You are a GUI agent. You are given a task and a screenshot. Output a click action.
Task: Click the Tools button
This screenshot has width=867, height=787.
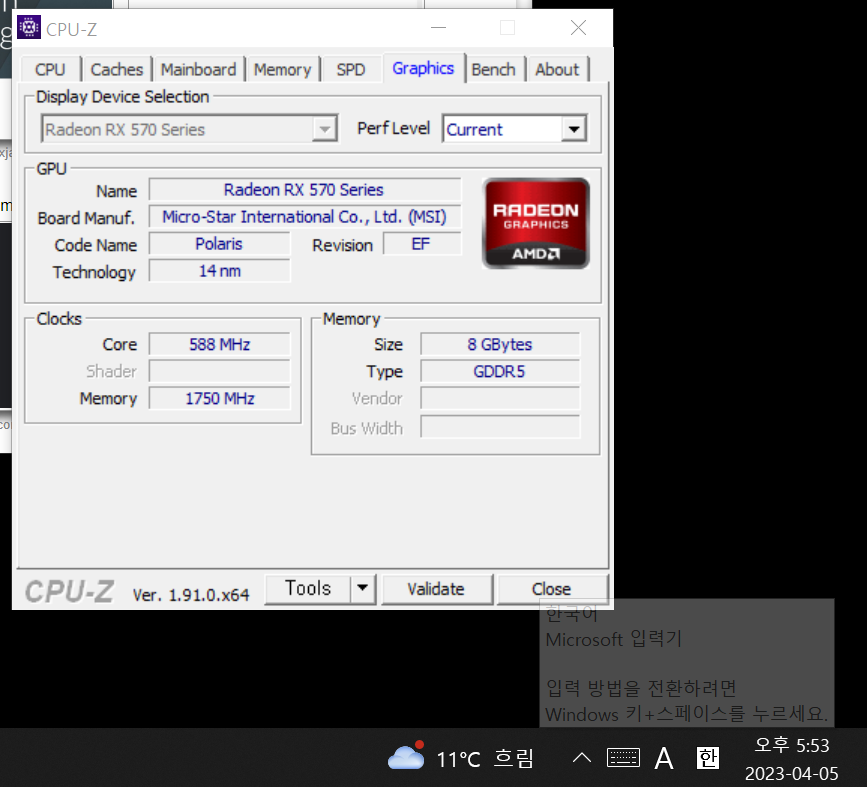[308, 588]
